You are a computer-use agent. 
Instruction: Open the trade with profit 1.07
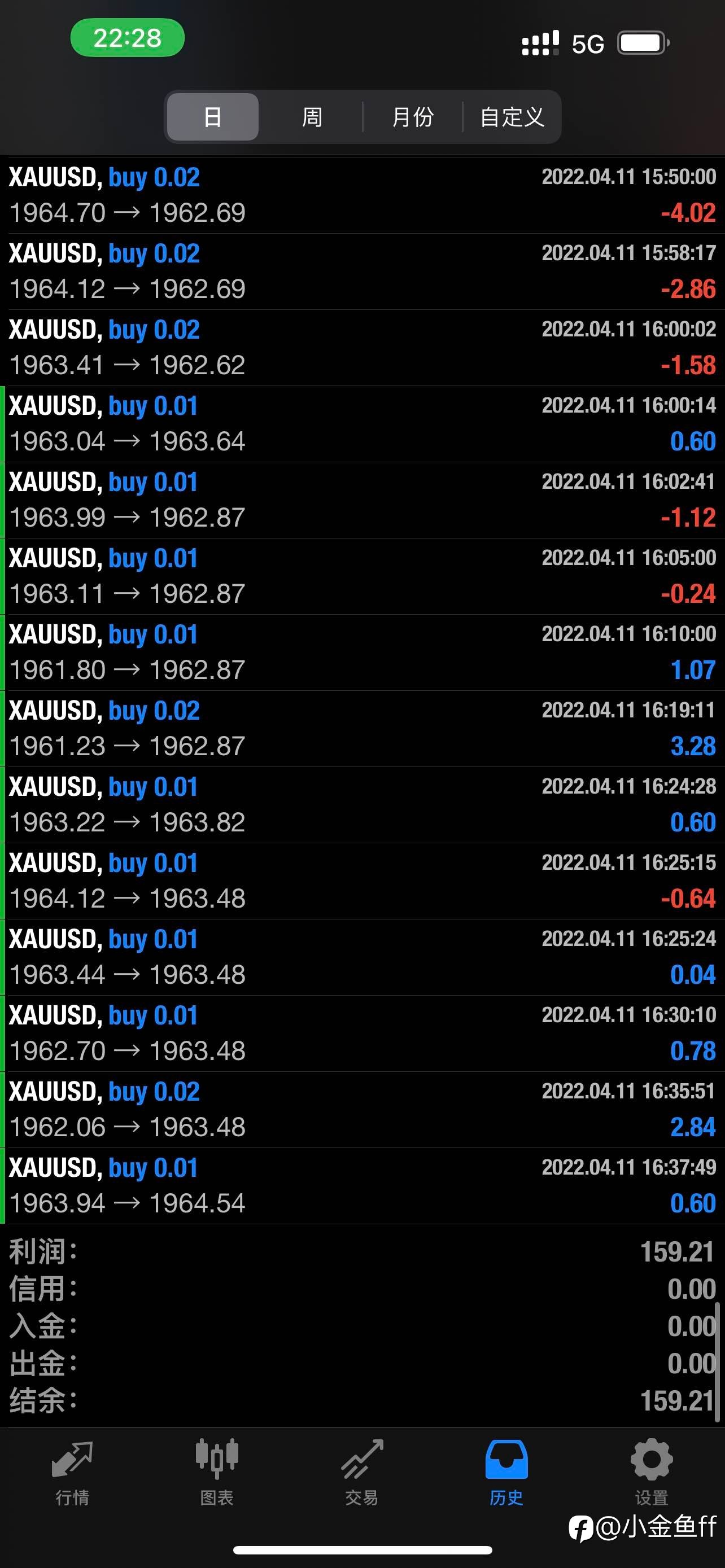tap(362, 652)
